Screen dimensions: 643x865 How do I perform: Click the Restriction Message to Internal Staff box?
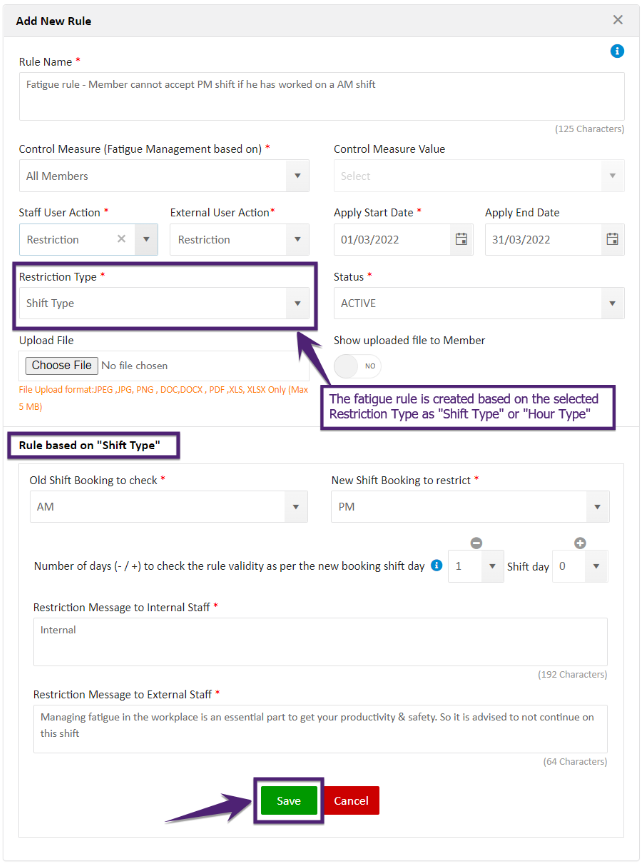[320, 642]
